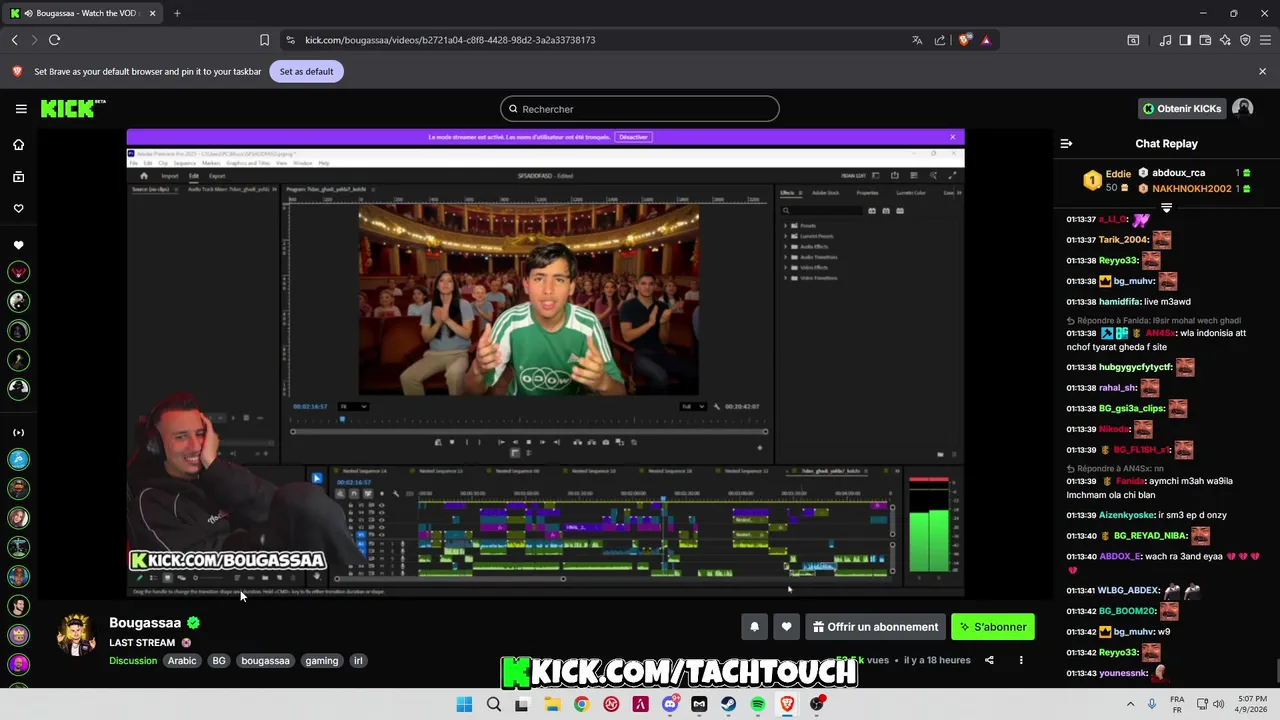The image size is (1280, 720).
Task: Click username ABDOX_E in chat
Action: 1120,557
